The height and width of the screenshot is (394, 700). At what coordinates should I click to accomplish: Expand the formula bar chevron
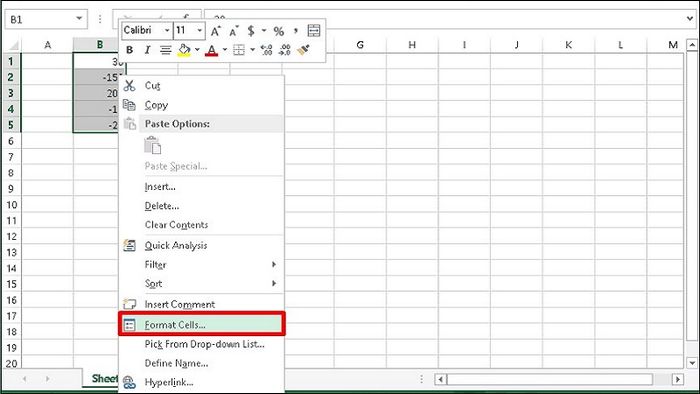(x=690, y=19)
